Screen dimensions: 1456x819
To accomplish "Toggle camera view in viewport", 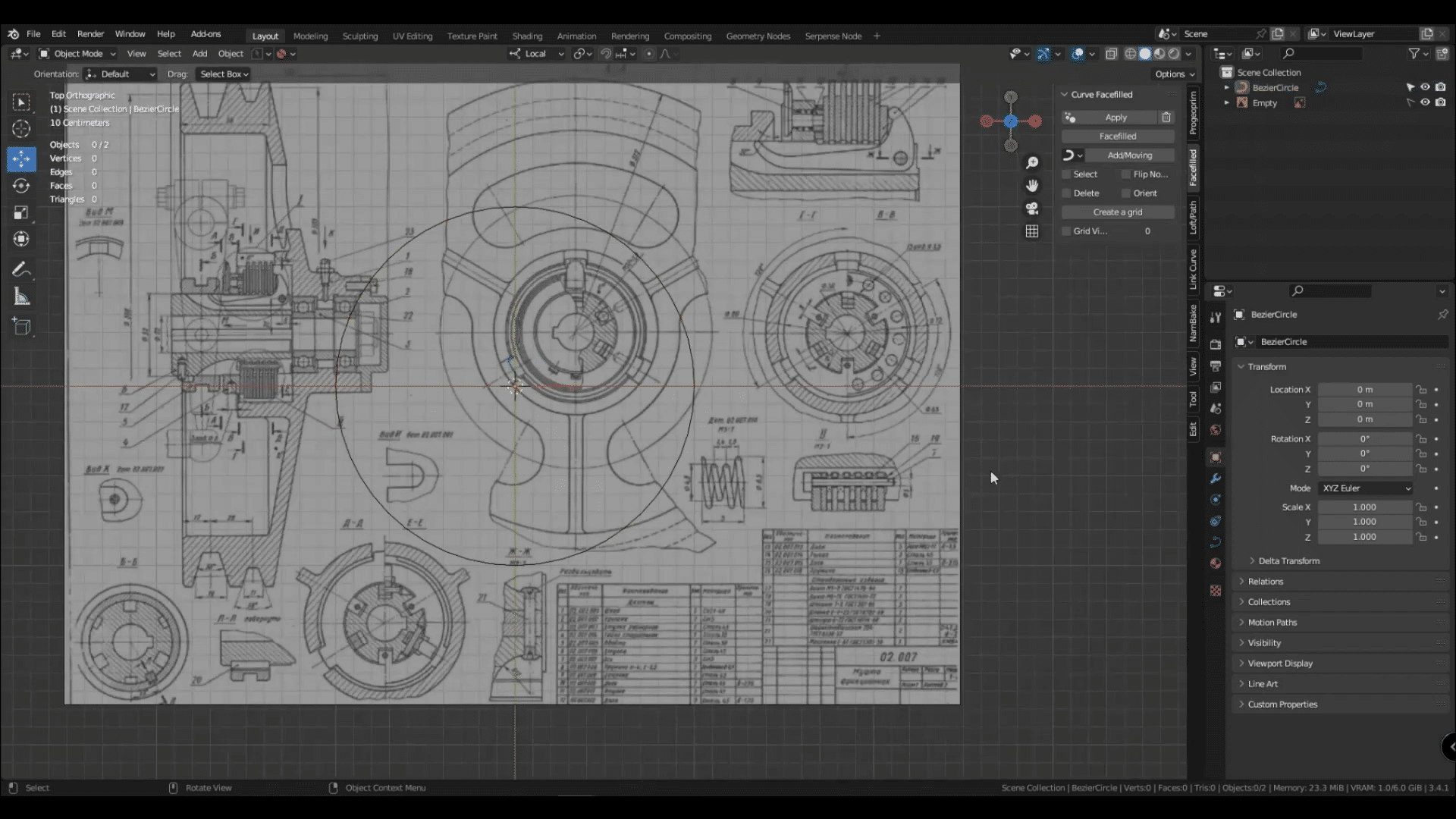I will coord(1032,209).
